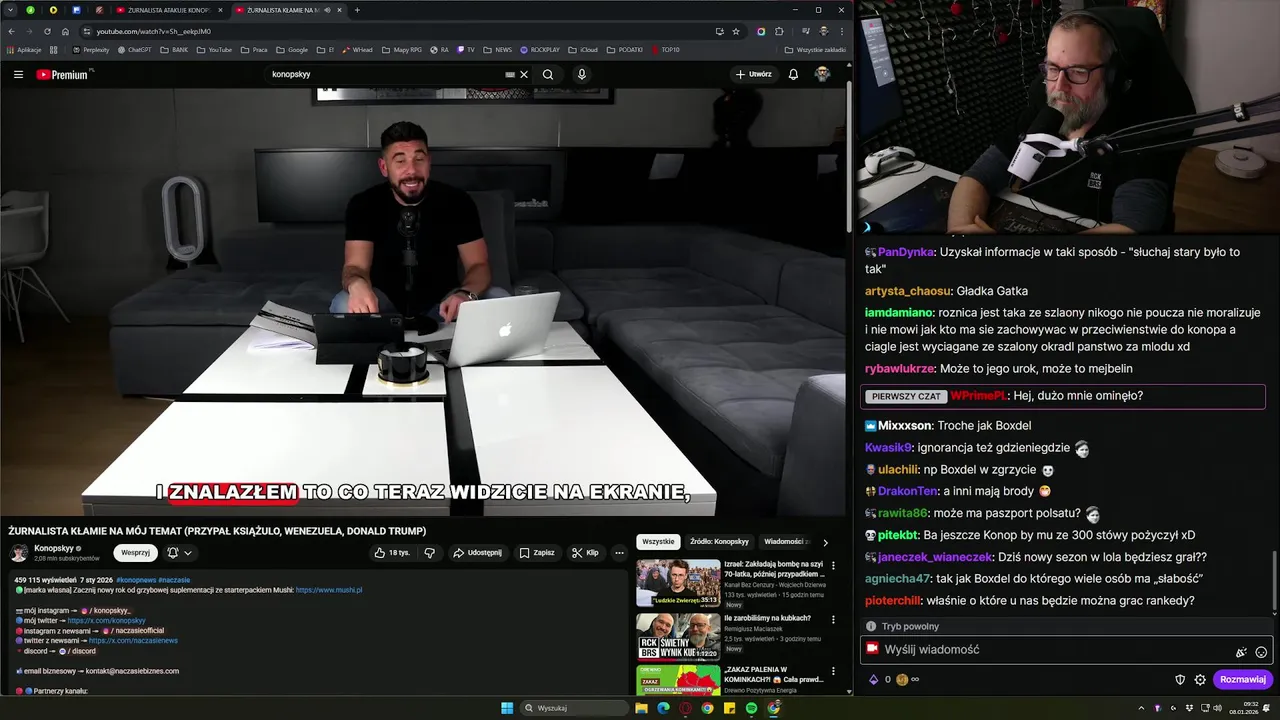Show more filter chips with right arrow
This screenshot has width=1280, height=720.
pyautogui.click(x=825, y=542)
